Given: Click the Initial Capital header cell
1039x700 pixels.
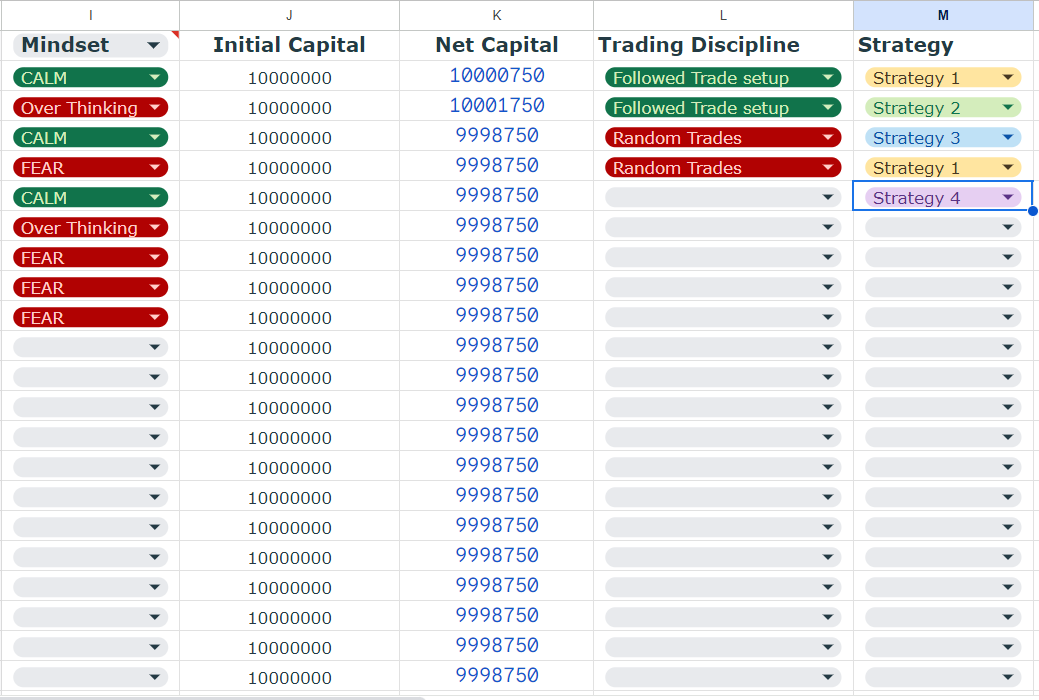Looking at the screenshot, I should pyautogui.click(x=290, y=45).
